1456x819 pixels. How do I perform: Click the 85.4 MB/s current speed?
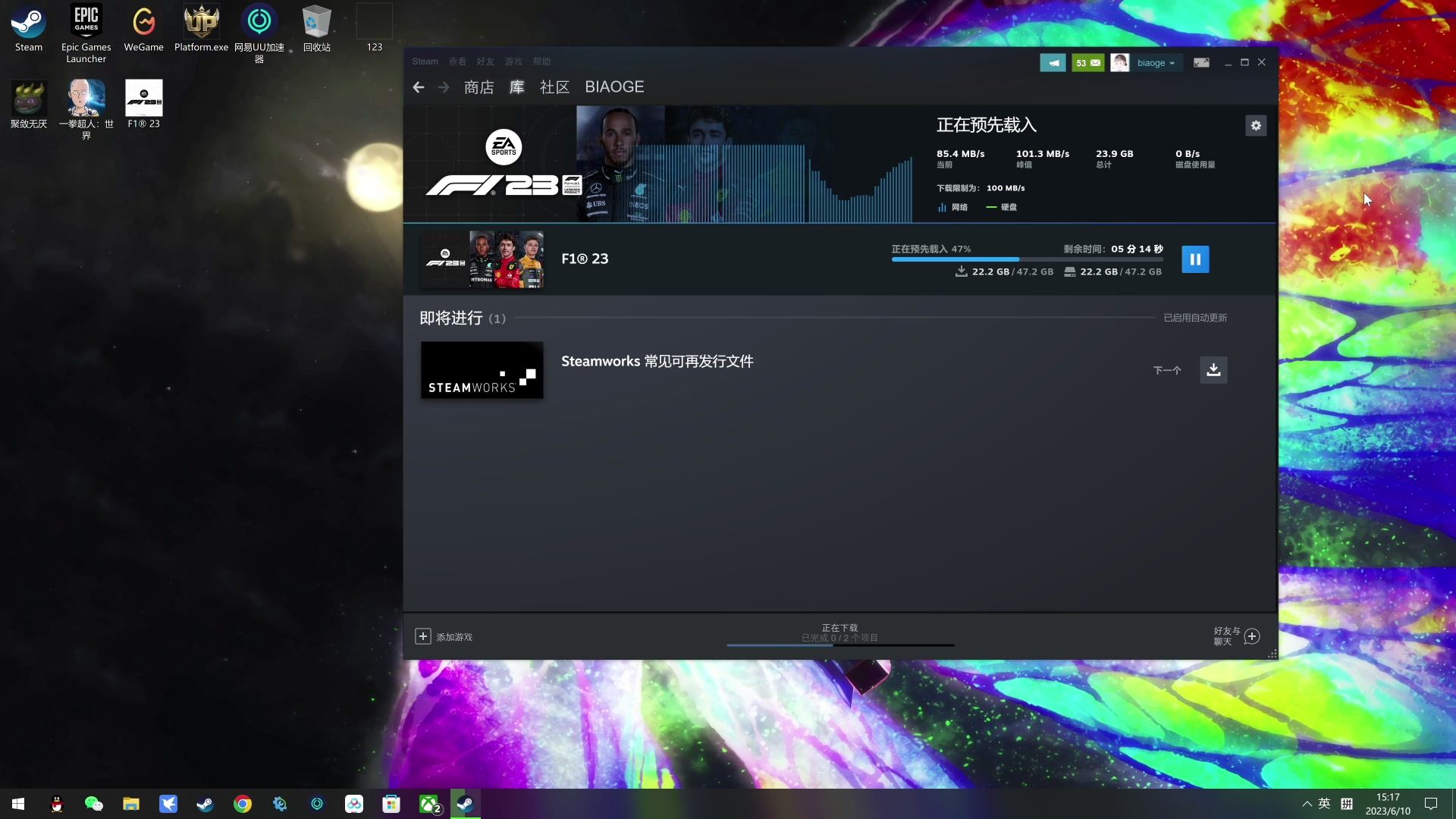pos(961,154)
